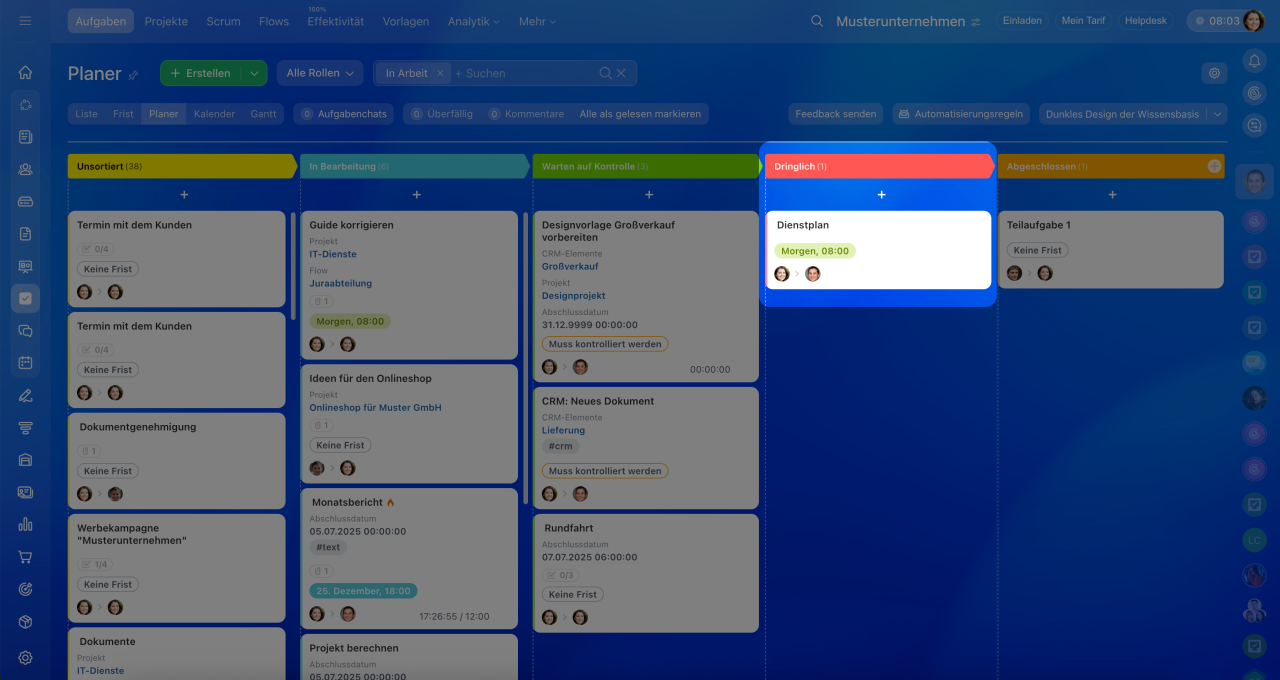Open the Analytik menu dropdown
1280x680 pixels.
[x=473, y=21]
